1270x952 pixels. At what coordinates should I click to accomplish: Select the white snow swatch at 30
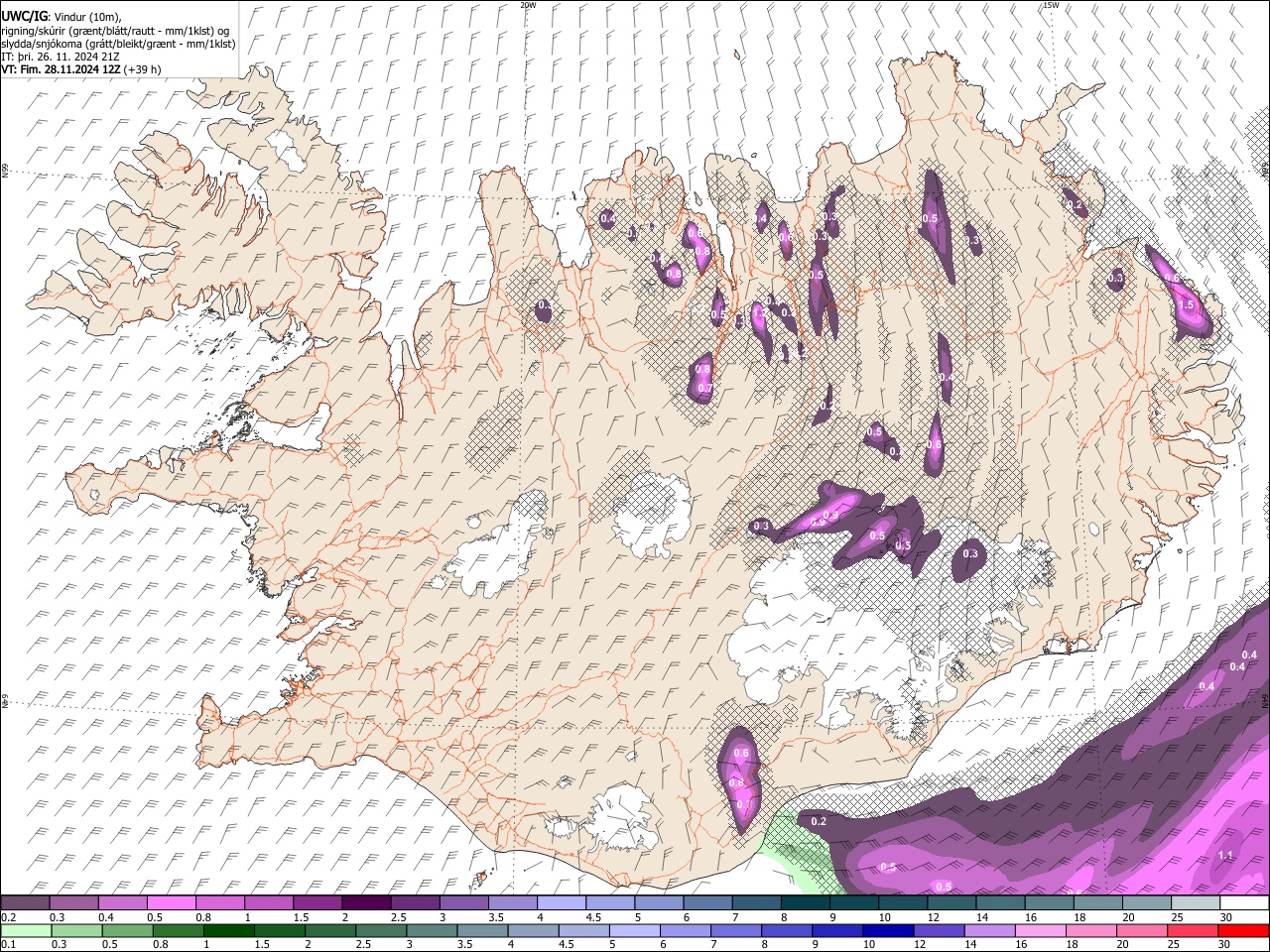click(1244, 903)
